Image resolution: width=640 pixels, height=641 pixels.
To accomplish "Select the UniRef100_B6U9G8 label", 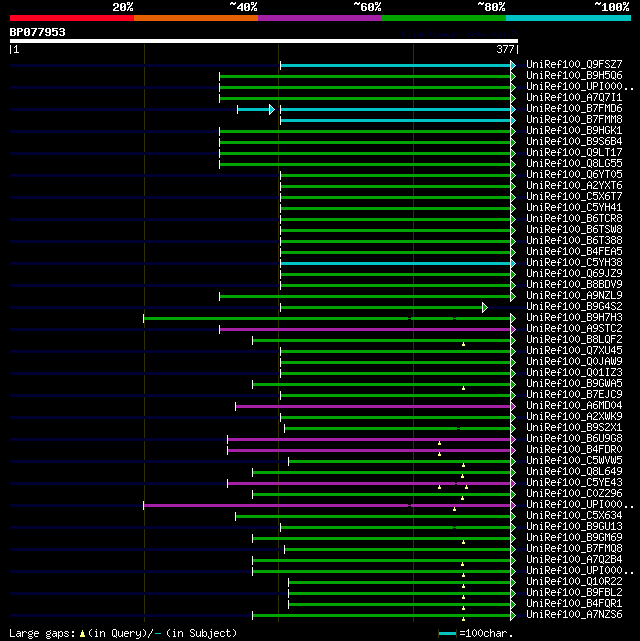I will click(x=574, y=439).
